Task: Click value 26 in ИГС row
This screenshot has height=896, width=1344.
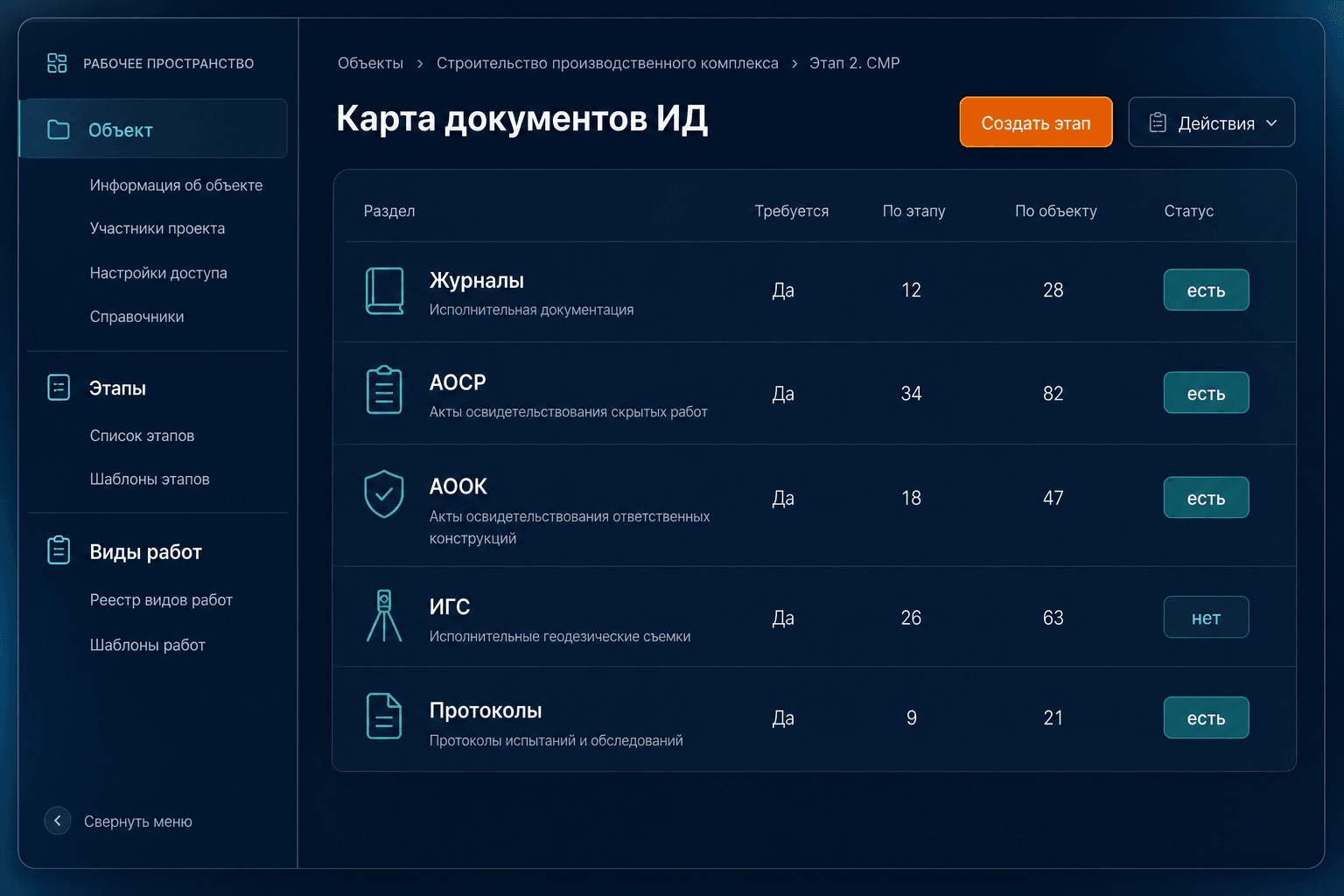Action: (x=911, y=618)
